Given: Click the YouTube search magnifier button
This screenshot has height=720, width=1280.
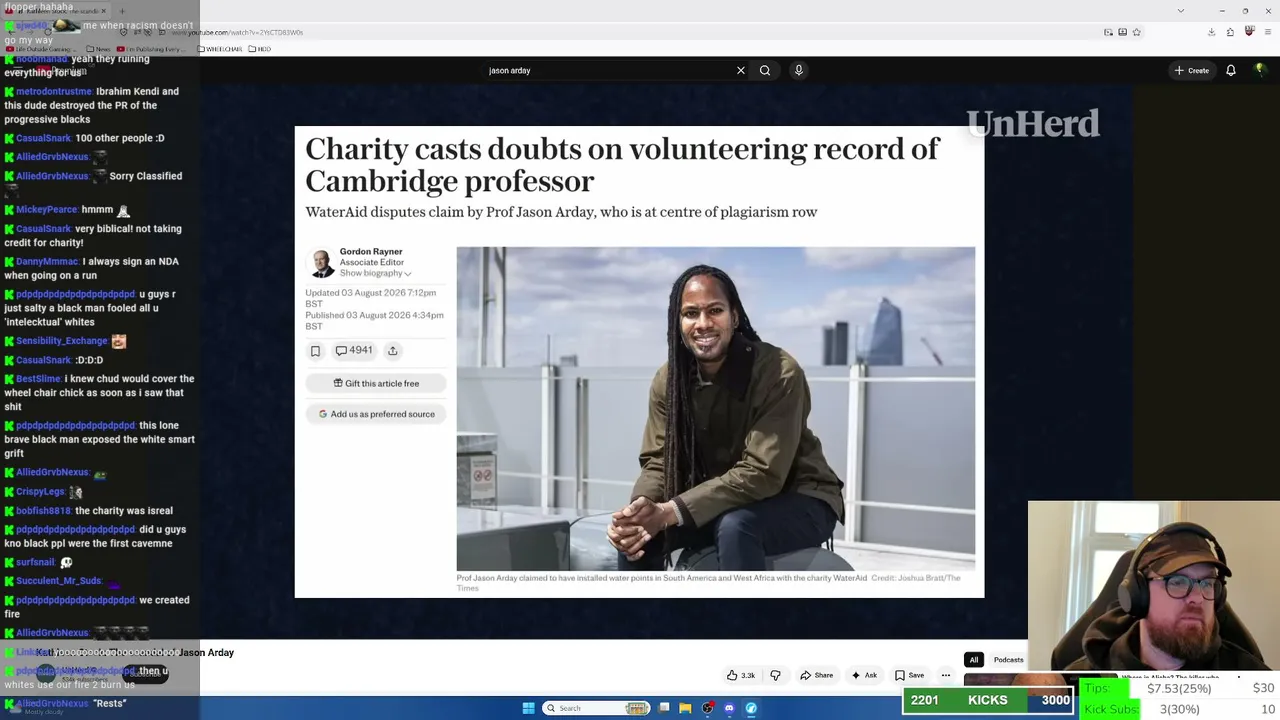Looking at the screenshot, I should click(765, 70).
